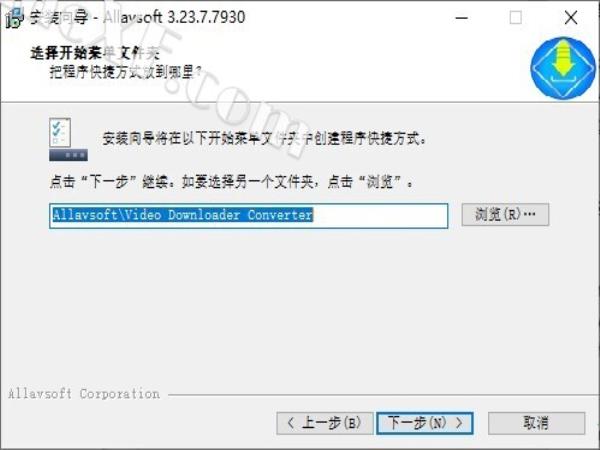Click the 点击“下一步”继续 instruction text
This screenshot has height=450, width=600.
(109, 182)
